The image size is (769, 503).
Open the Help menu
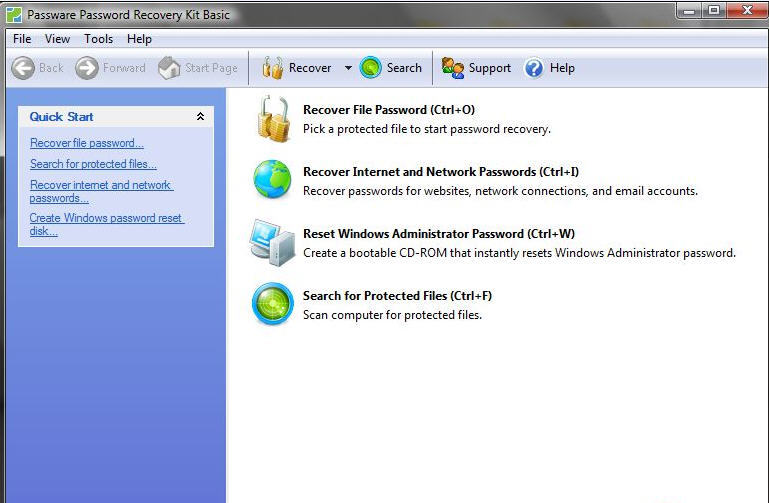click(x=139, y=39)
